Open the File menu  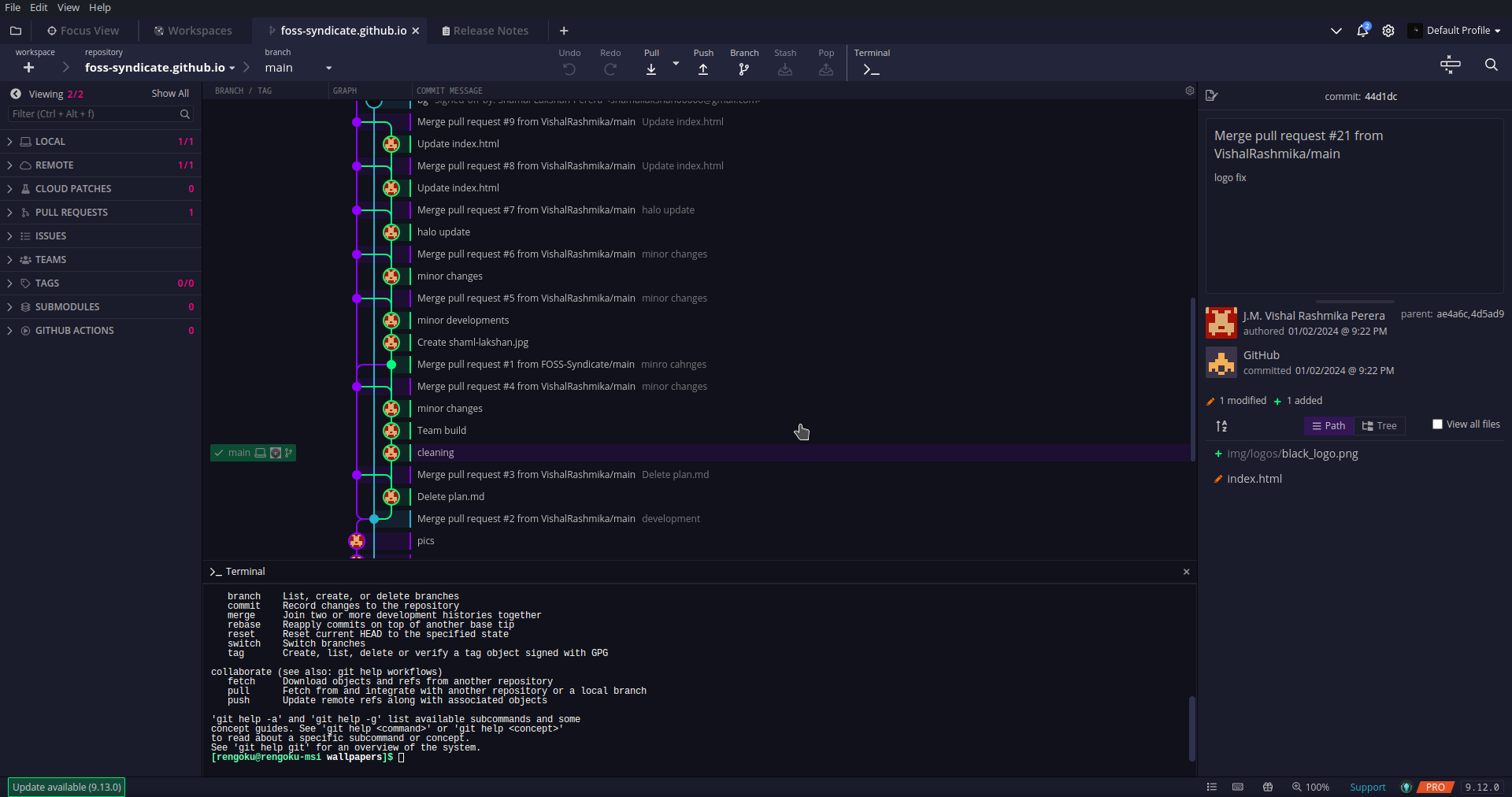[x=13, y=7]
